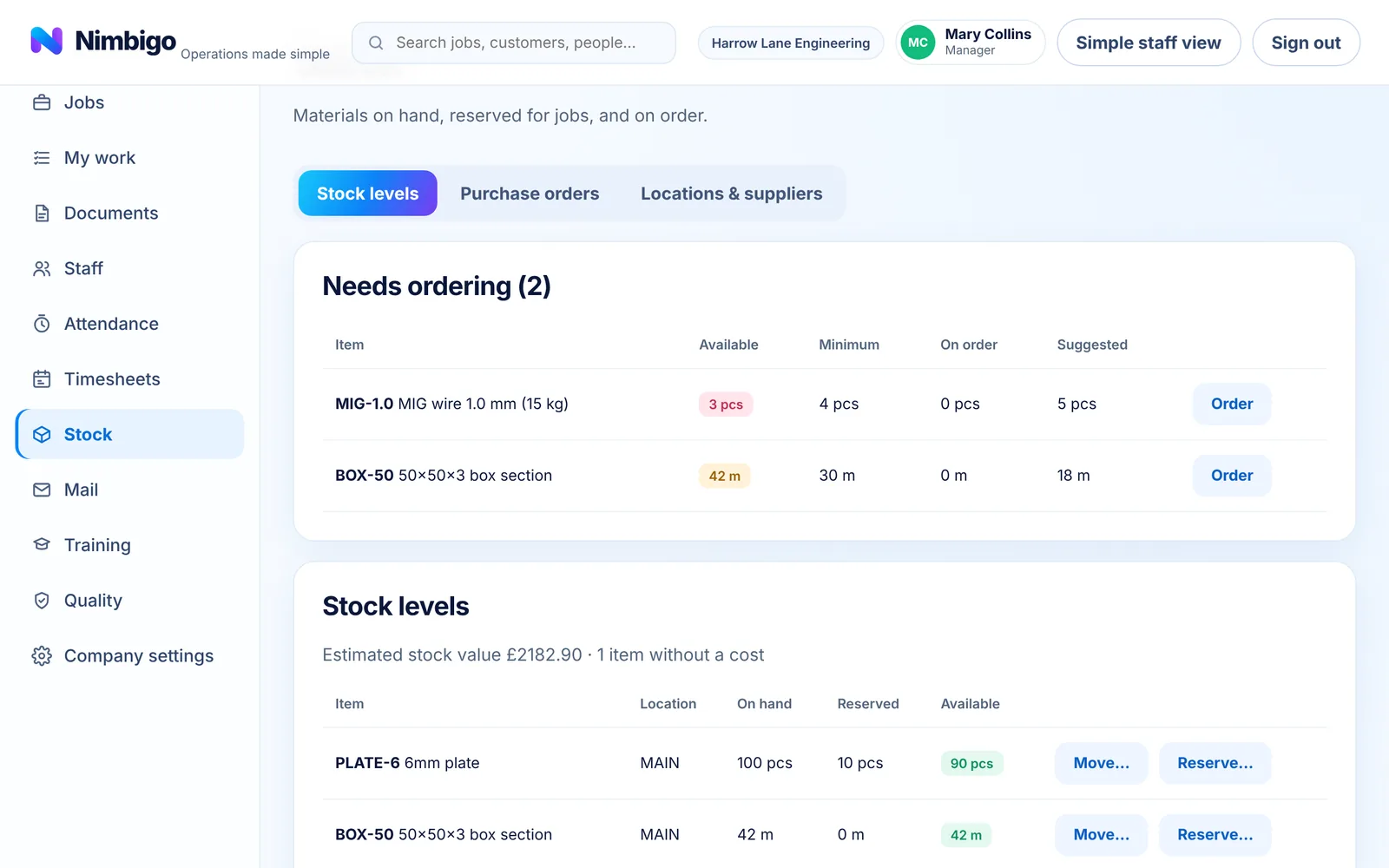
Task: Click the Needs ordering (2) heading
Action: click(437, 286)
